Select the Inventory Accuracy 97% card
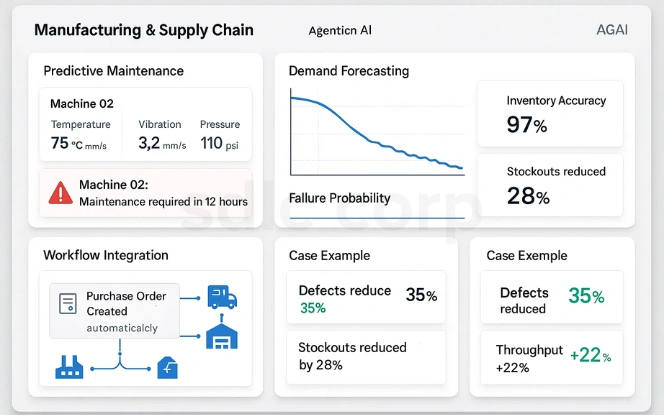 549,114
